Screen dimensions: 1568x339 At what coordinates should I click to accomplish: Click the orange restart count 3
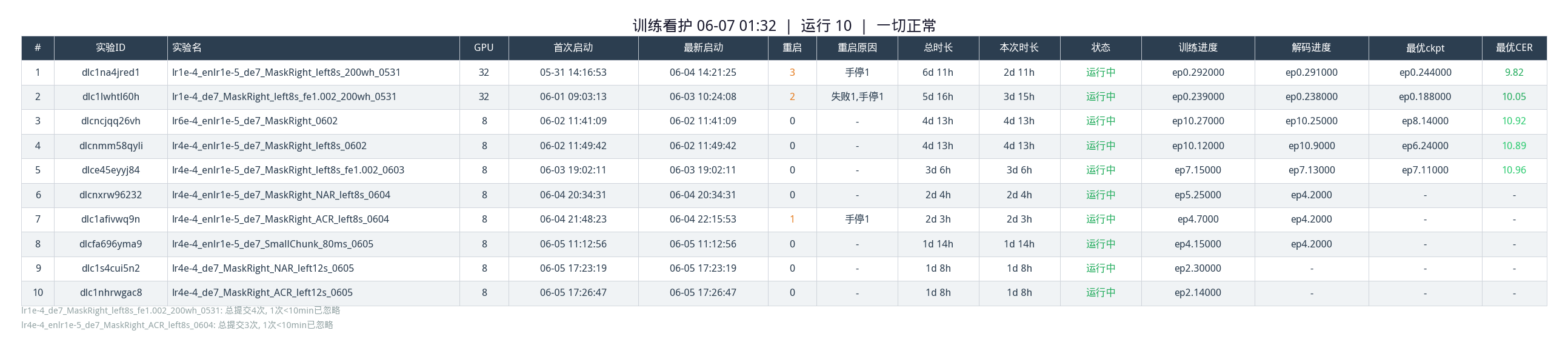click(792, 72)
